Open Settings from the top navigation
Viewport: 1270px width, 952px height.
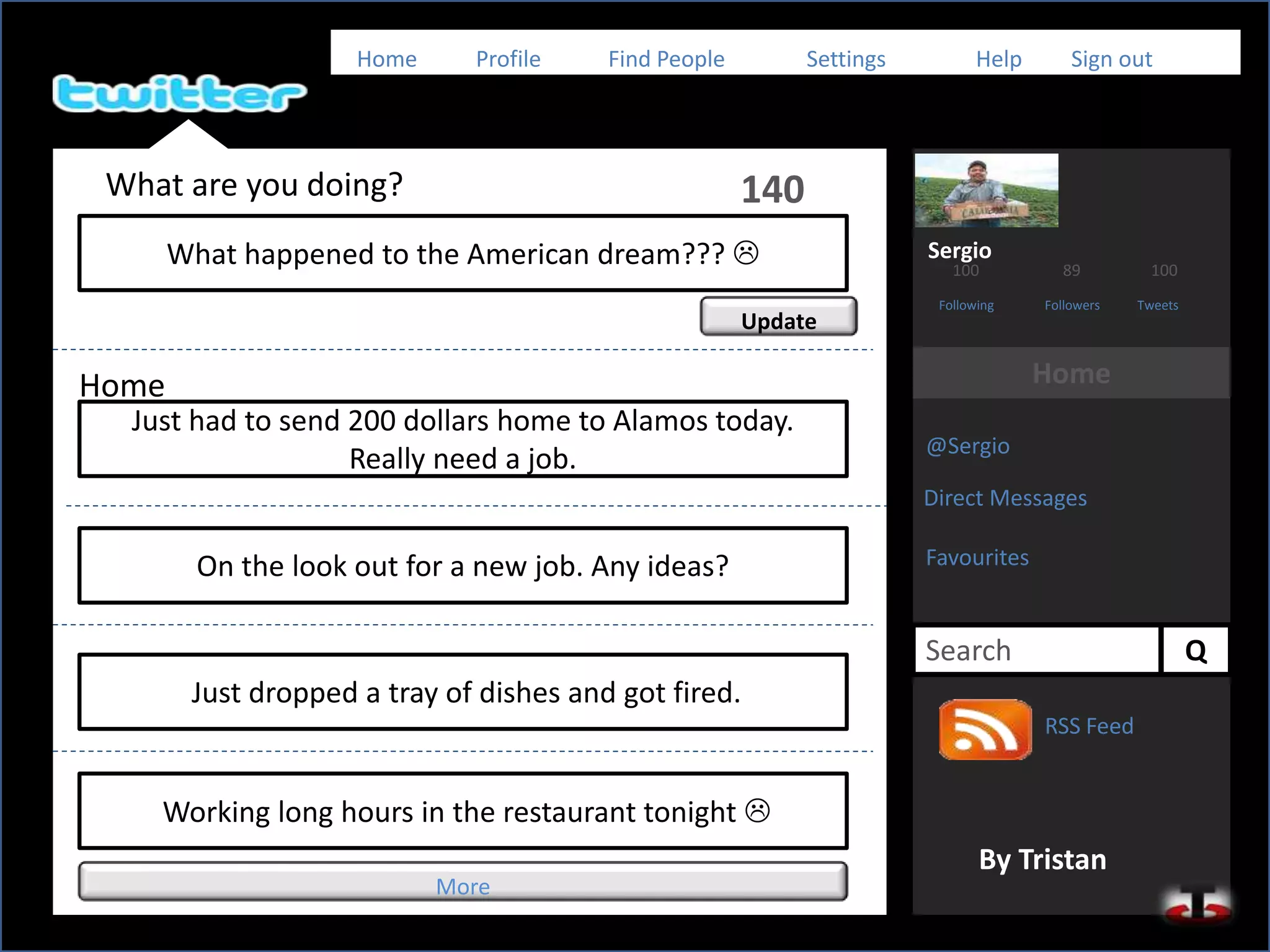pyautogui.click(x=846, y=59)
